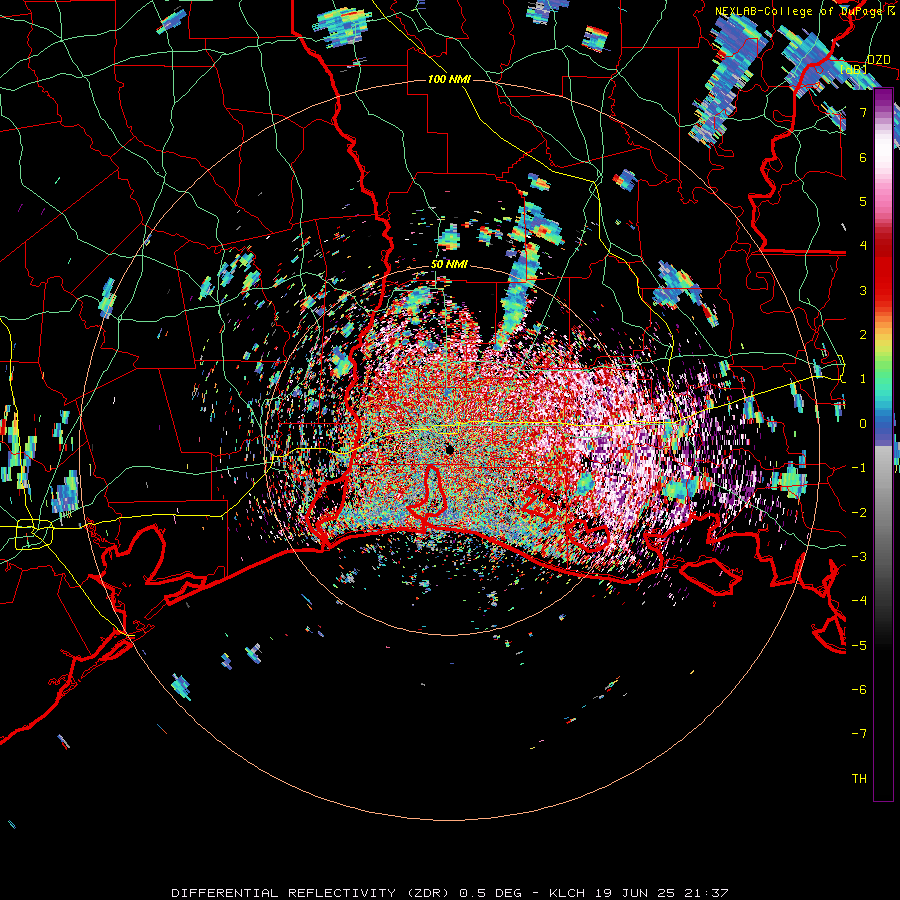
Task: Click the color scale value 3
Action: pos(863,290)
